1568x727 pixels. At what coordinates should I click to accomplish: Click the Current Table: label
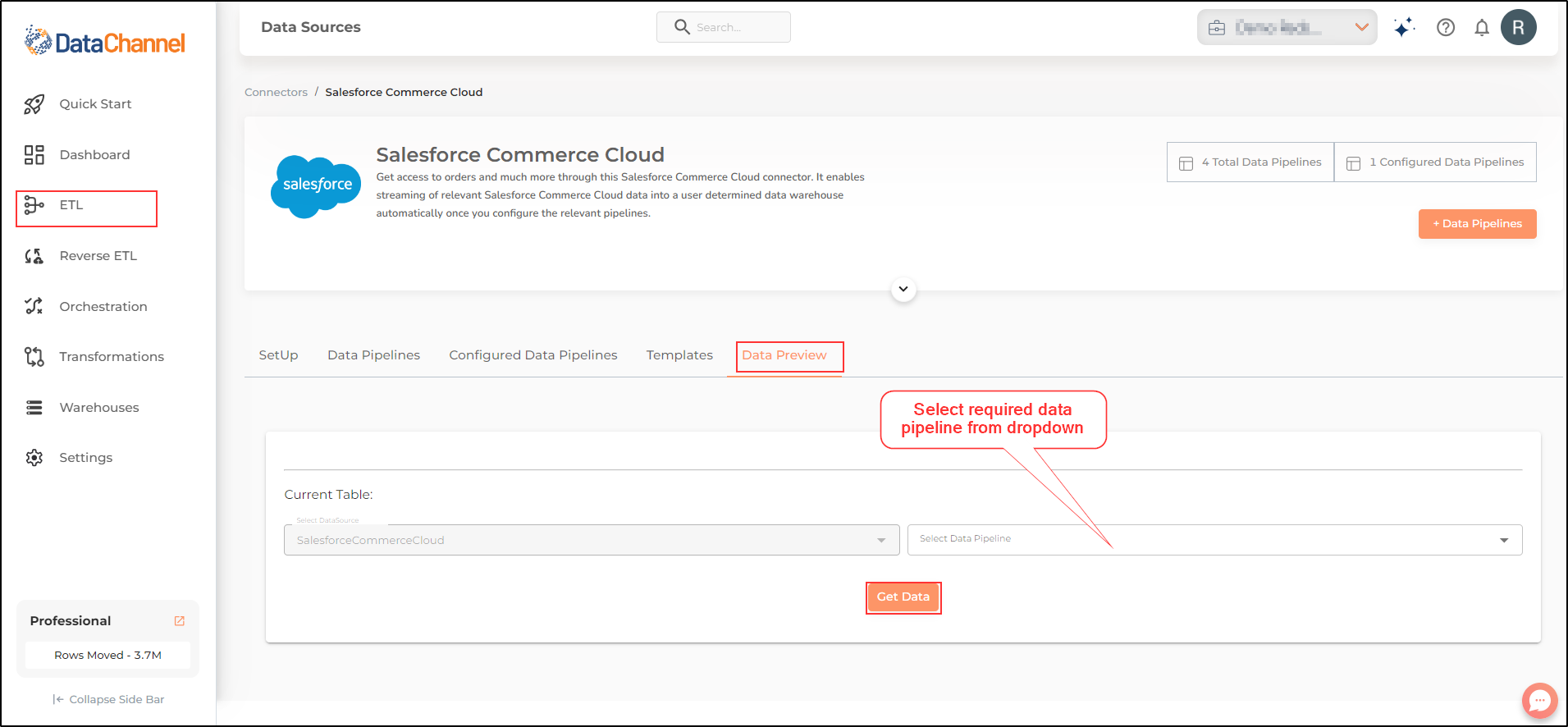point(328,495)
